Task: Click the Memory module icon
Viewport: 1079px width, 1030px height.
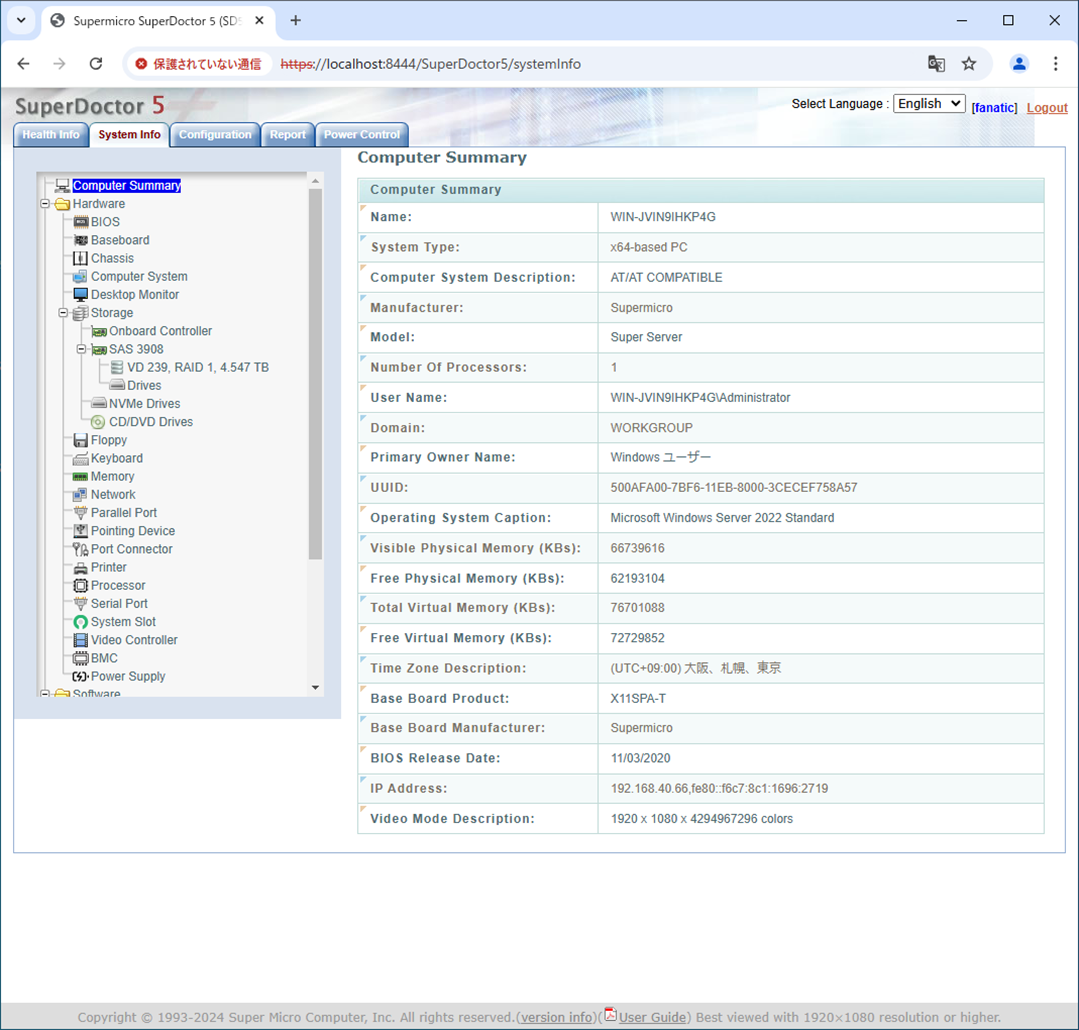Action: click(81, 476)
